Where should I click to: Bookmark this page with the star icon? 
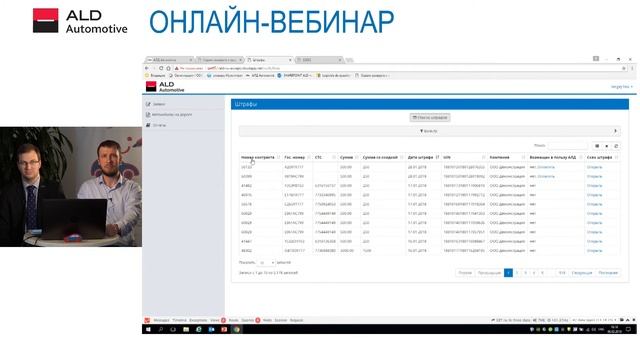624,69
